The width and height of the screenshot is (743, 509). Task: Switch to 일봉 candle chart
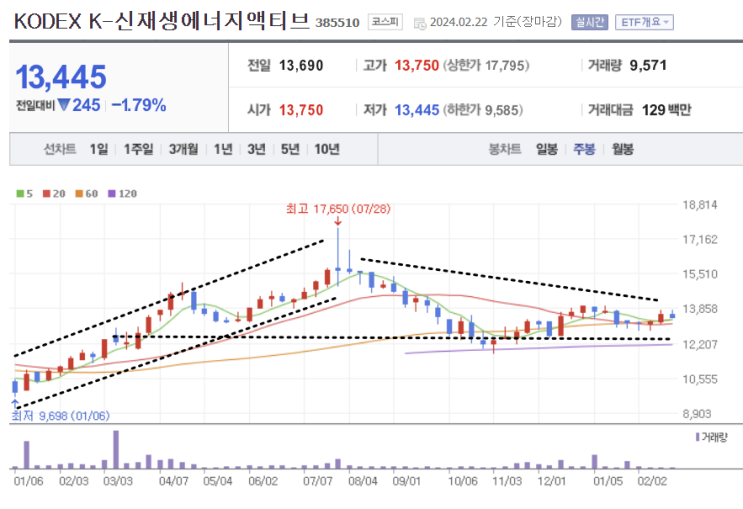click(x=546, y=149)
